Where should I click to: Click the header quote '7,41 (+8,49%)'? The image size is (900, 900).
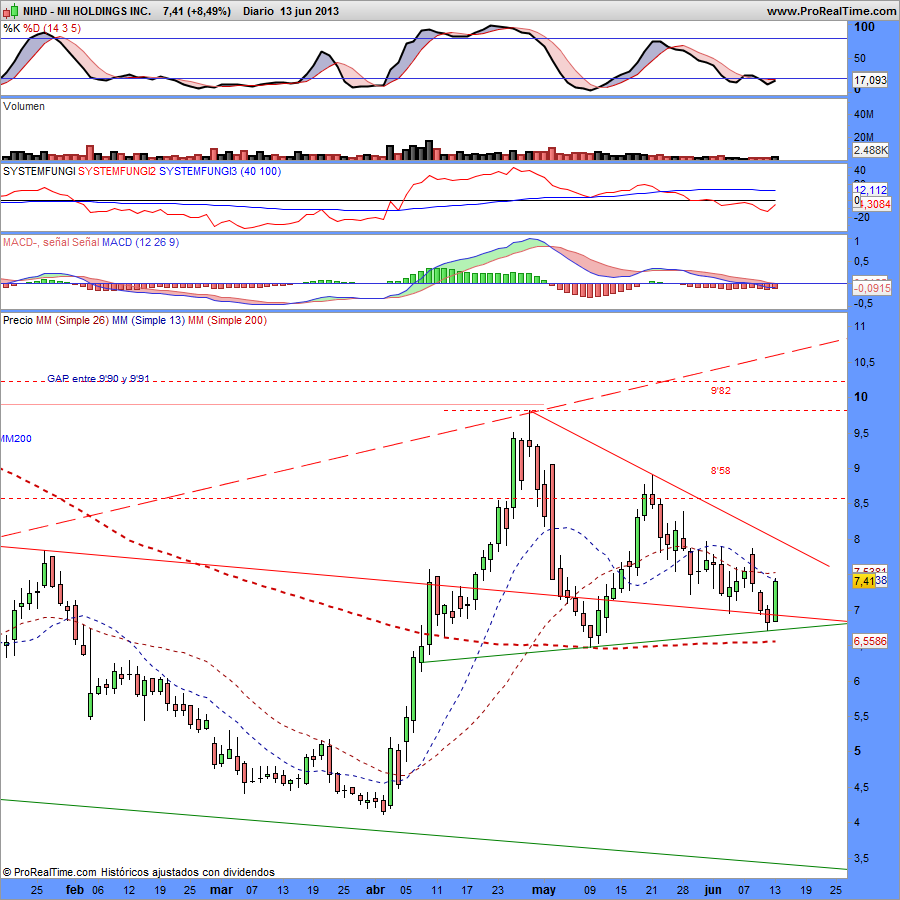pos(197,11)
